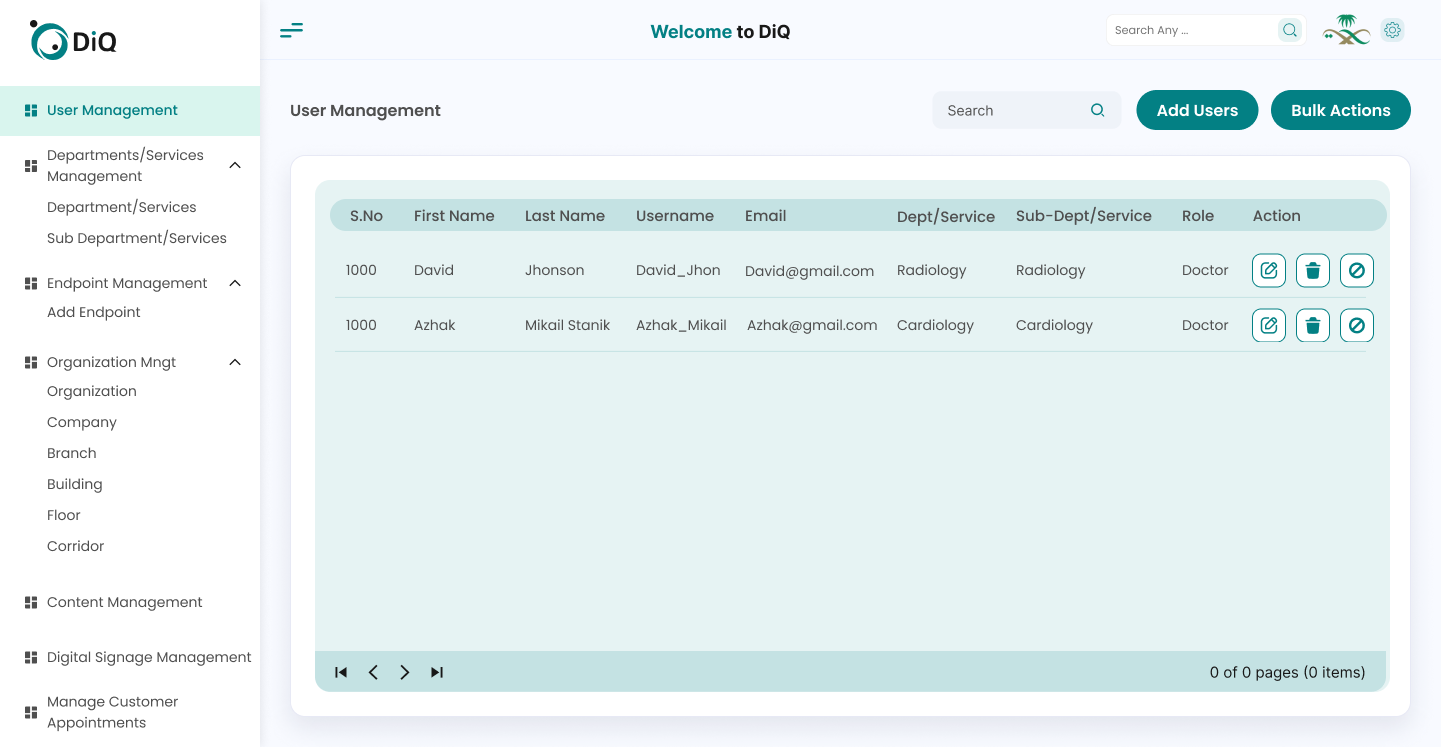Open Department/Services submenu item
This screenshot has width=1441, height=747.
(122, 207)
